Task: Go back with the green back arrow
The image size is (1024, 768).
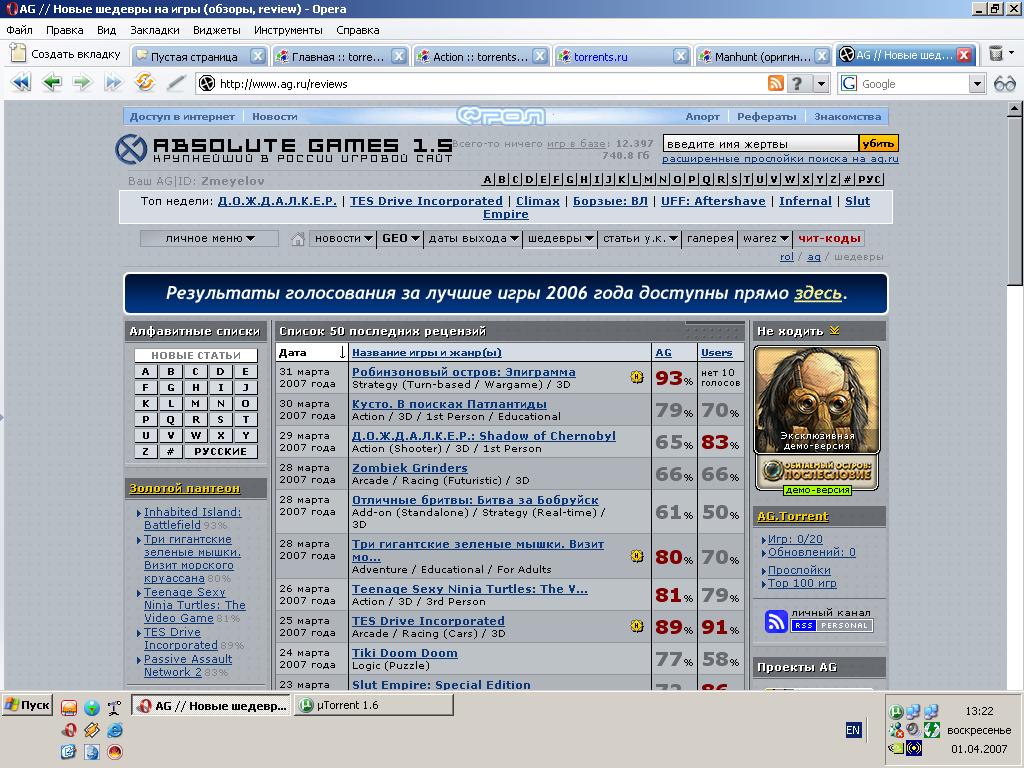Action: click(52, 83)
